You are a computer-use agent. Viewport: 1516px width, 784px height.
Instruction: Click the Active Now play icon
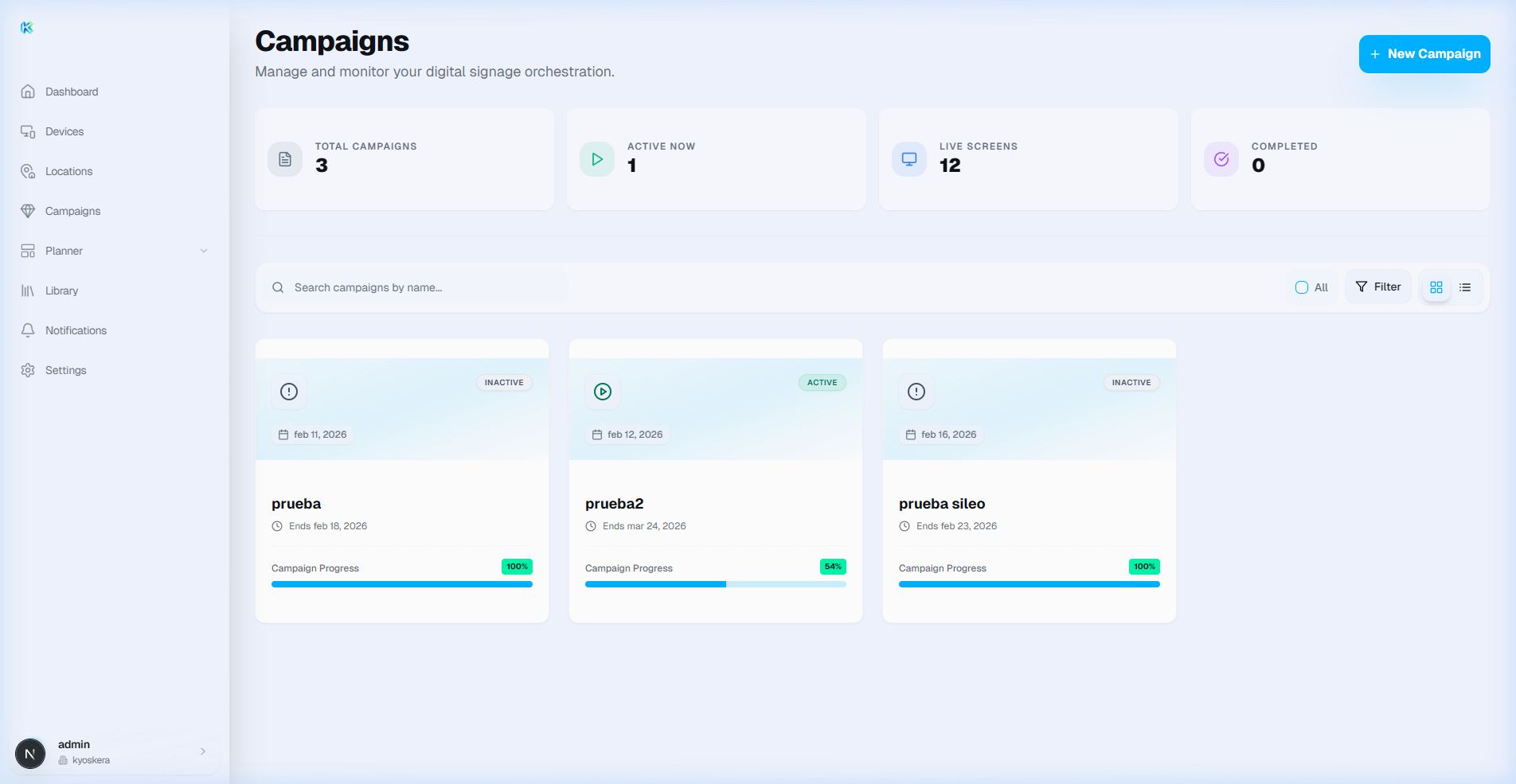[597, 159]
